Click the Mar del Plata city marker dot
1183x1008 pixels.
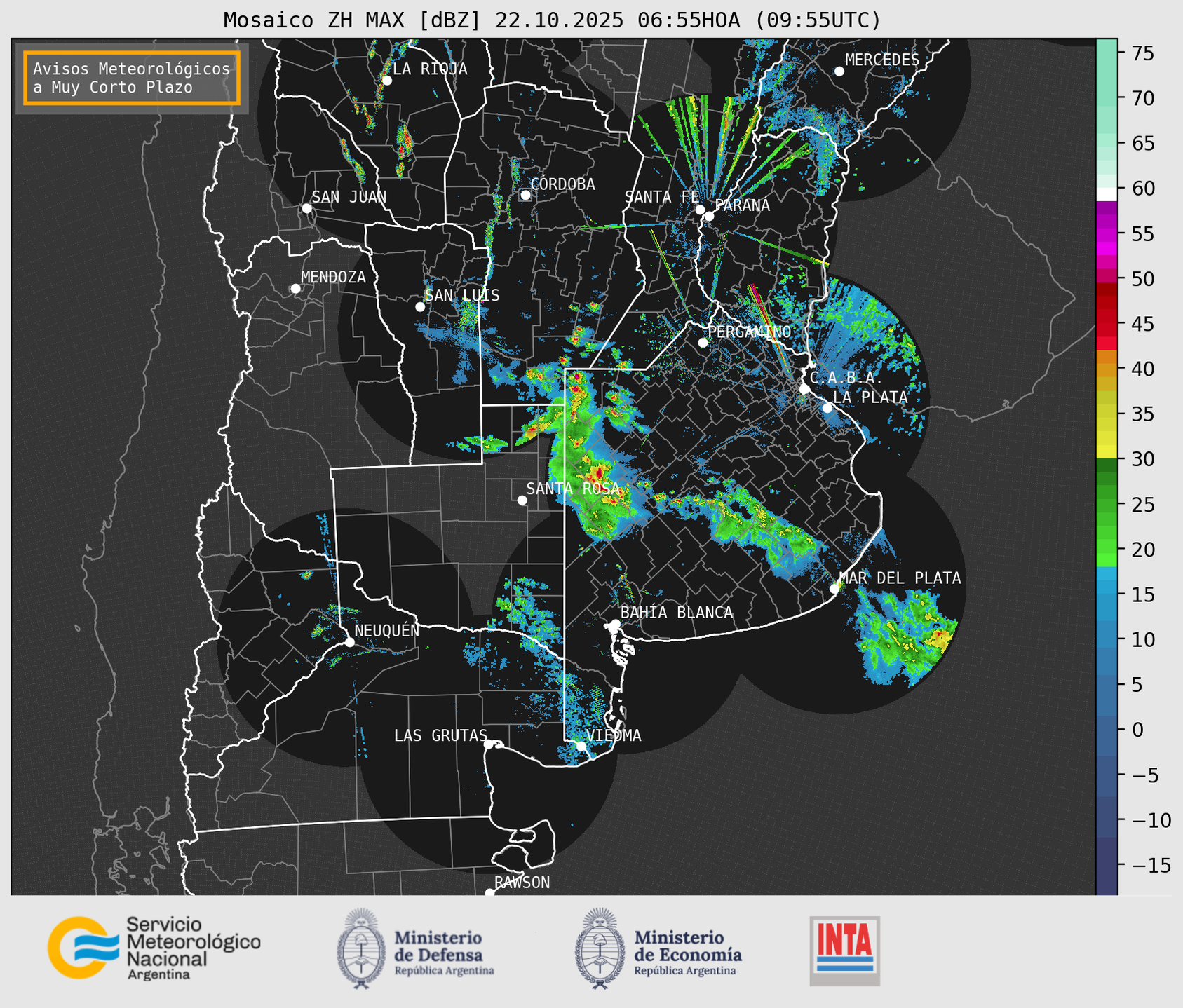point(834,588)
